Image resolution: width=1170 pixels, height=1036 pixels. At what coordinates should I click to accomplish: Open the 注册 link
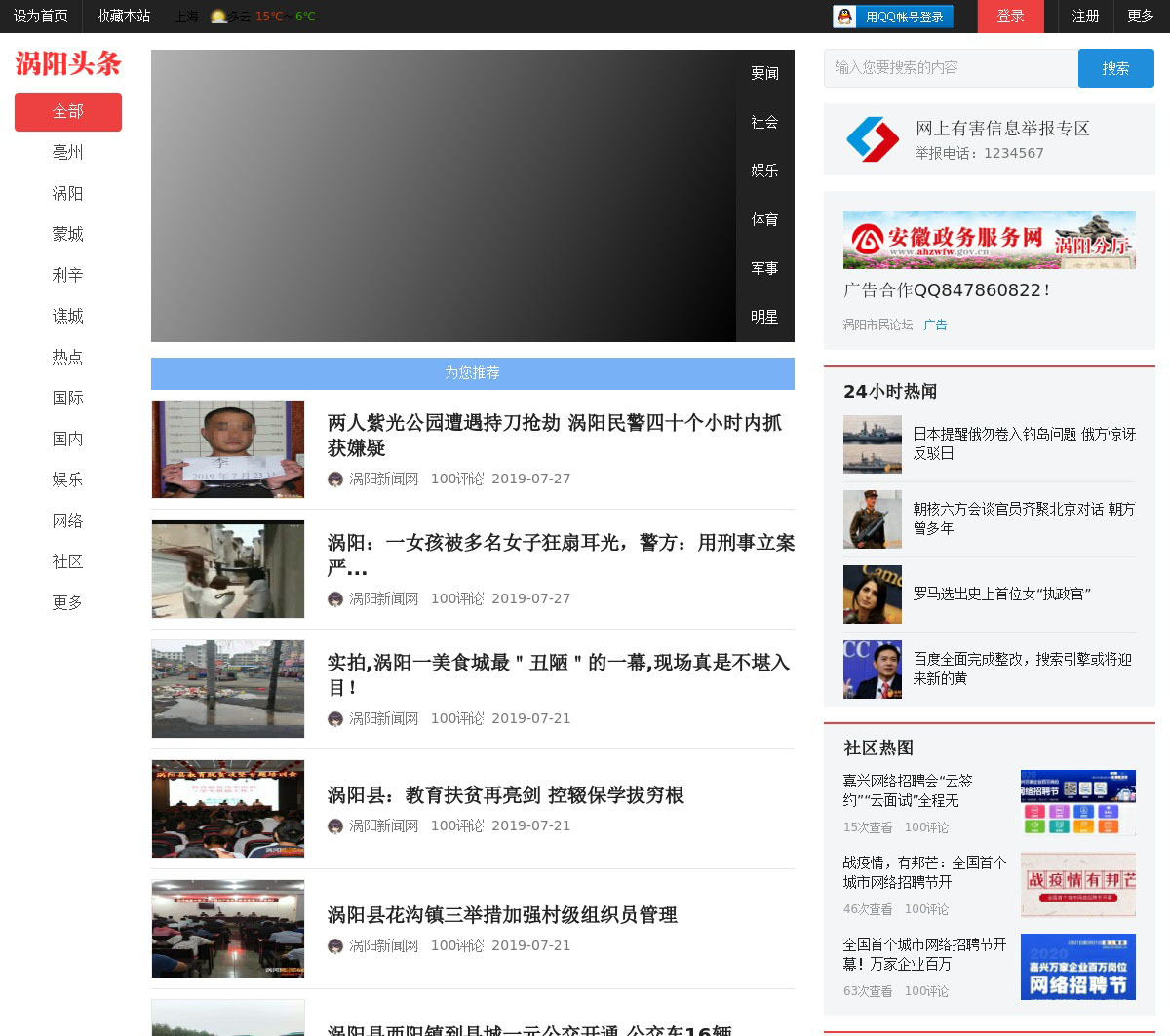point(1085,17)
